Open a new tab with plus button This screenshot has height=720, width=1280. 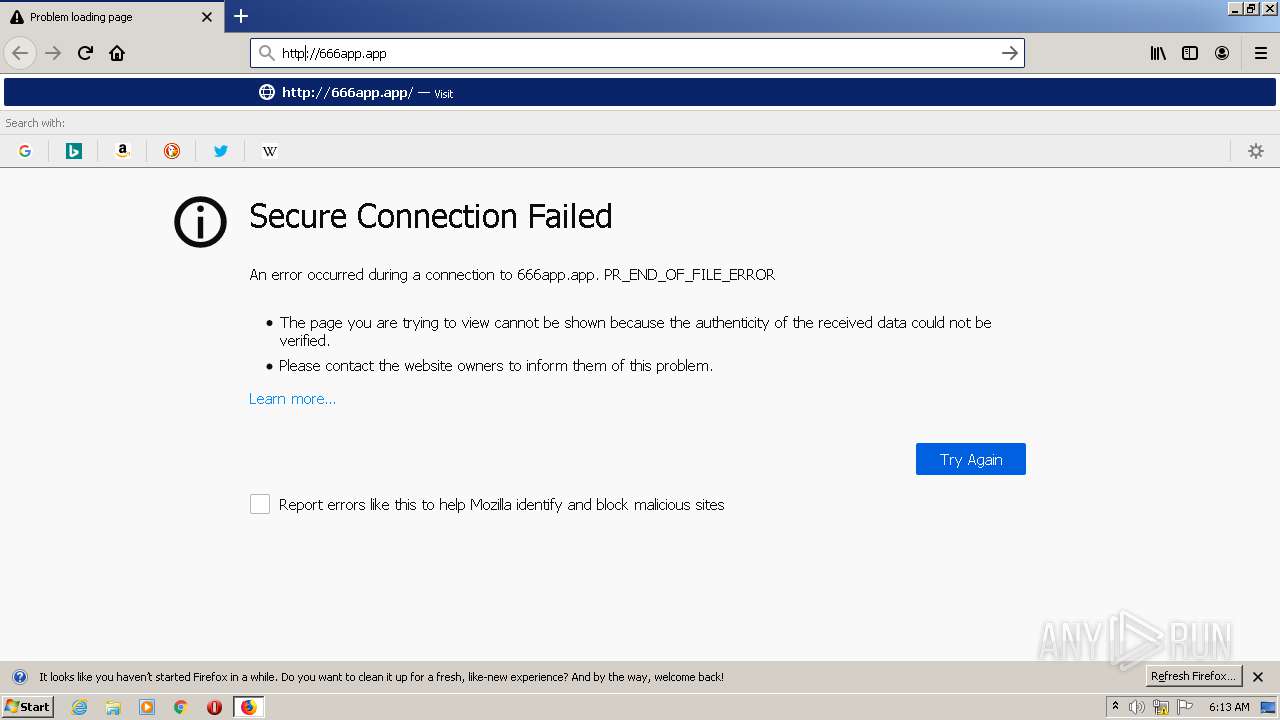coord(241,16)
